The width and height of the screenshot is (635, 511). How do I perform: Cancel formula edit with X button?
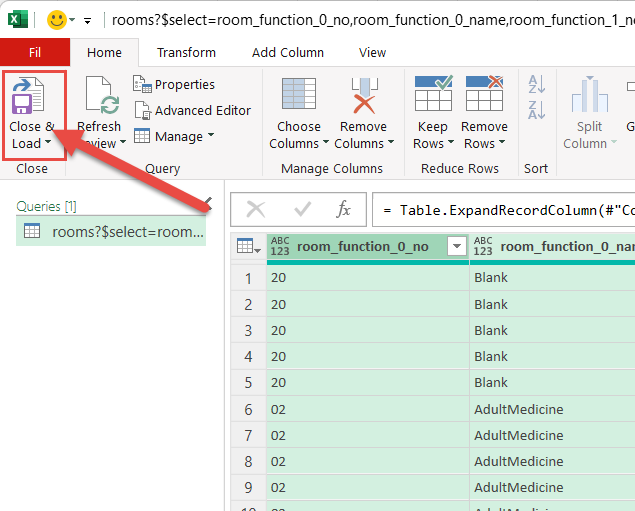click(256, 209)
